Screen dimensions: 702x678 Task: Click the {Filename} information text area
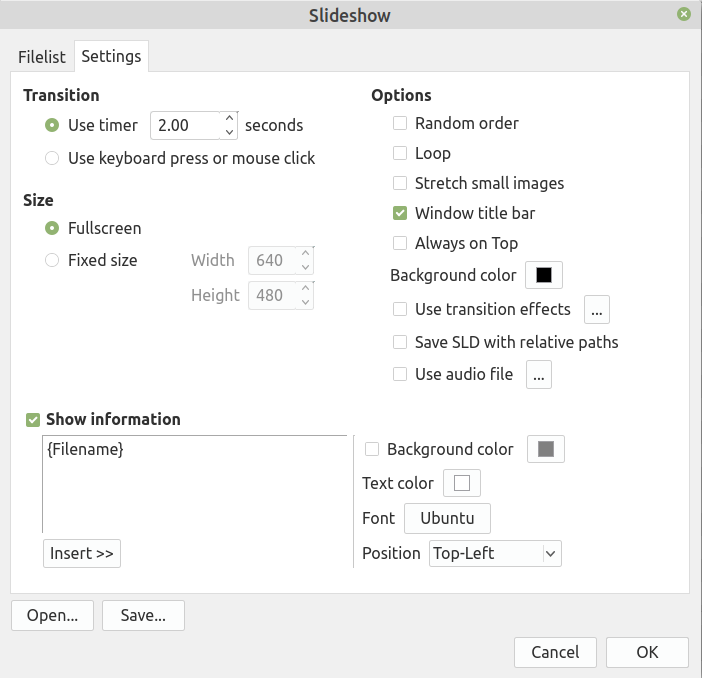195,485
